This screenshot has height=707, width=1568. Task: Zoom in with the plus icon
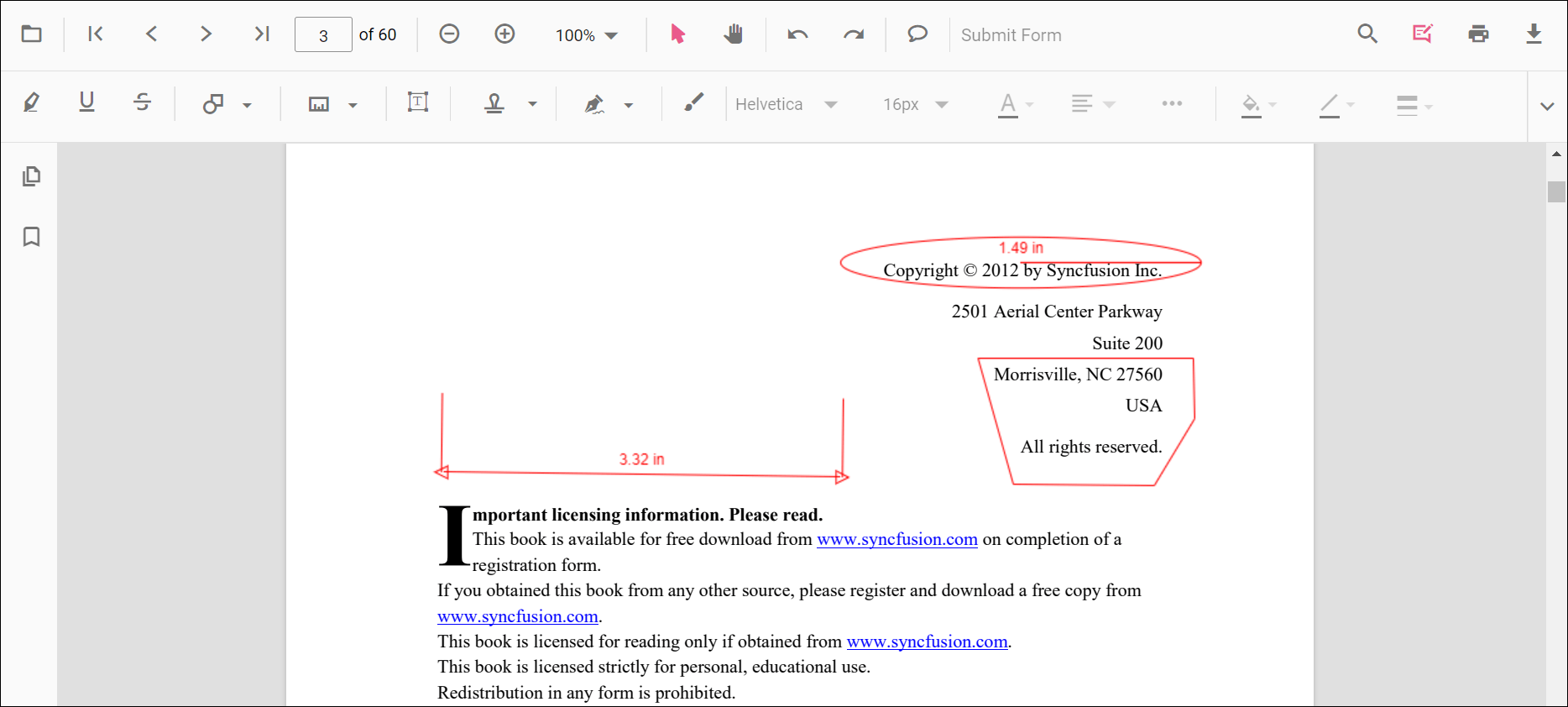point(504,34)
